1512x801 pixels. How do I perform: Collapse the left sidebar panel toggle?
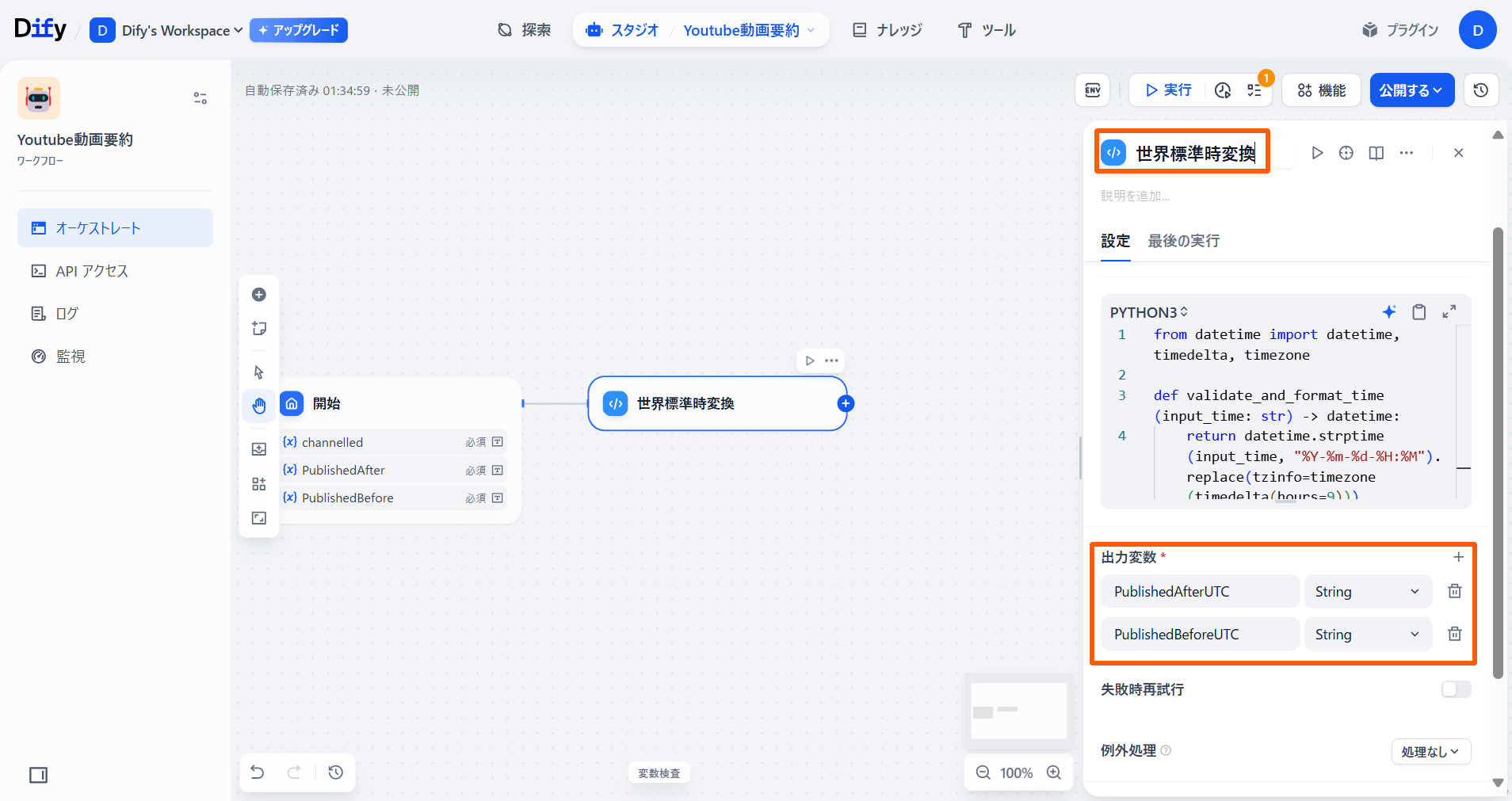pyautogui.click(x=38, y=775)
